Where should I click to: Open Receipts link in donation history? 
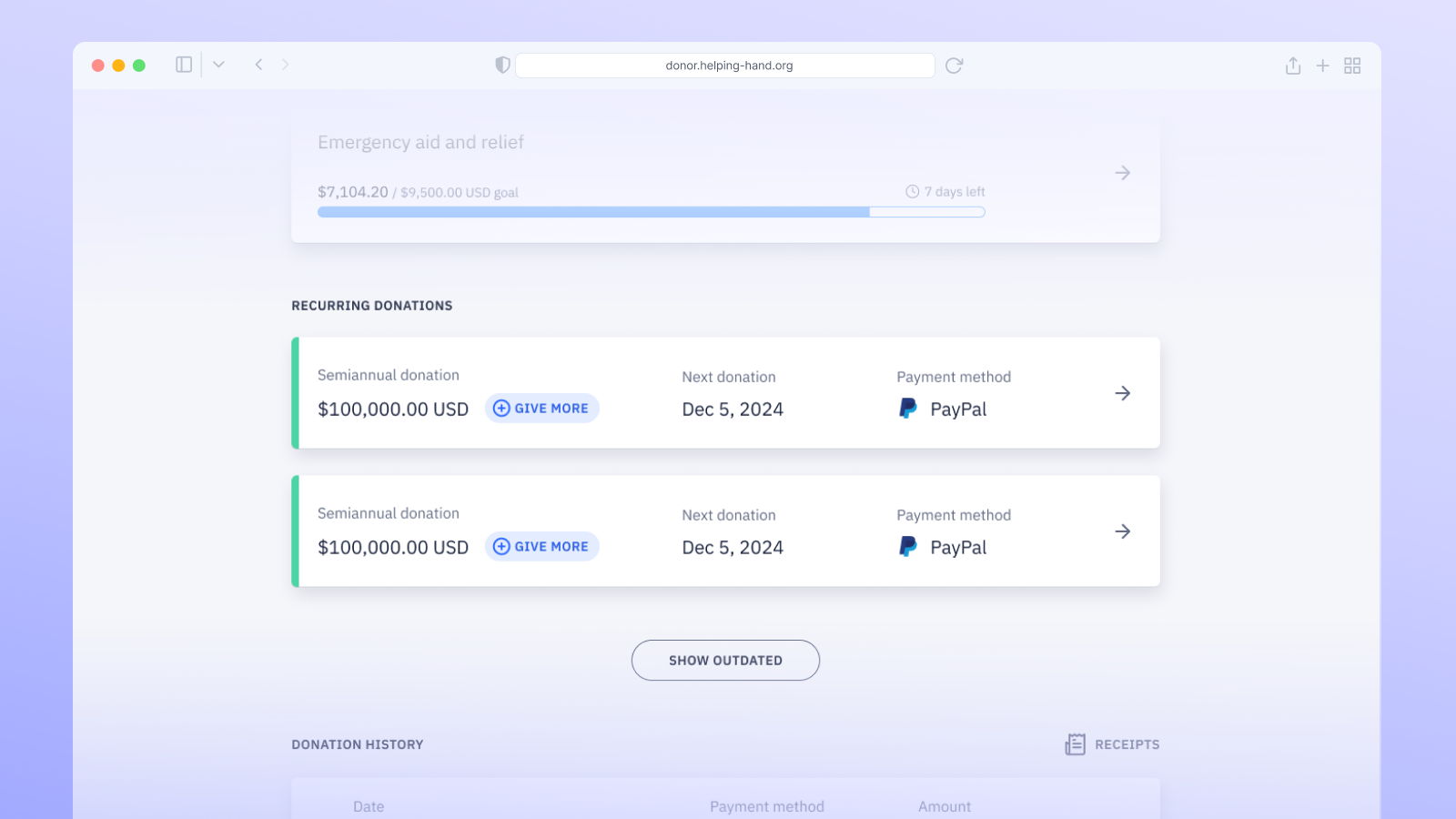click(1112, 744)
